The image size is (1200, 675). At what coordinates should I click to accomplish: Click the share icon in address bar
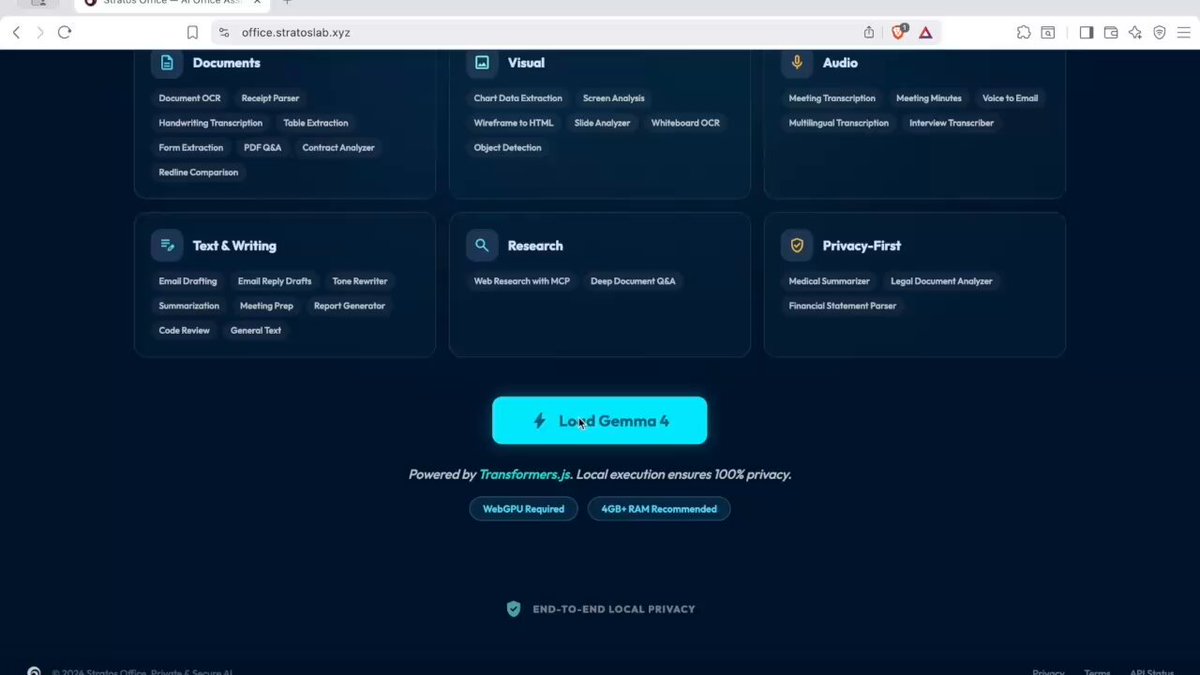869,32
